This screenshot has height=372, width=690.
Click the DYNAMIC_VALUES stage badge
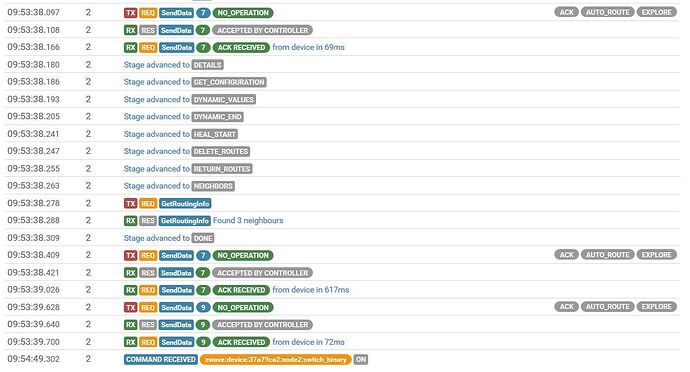(x=224, y=99)
